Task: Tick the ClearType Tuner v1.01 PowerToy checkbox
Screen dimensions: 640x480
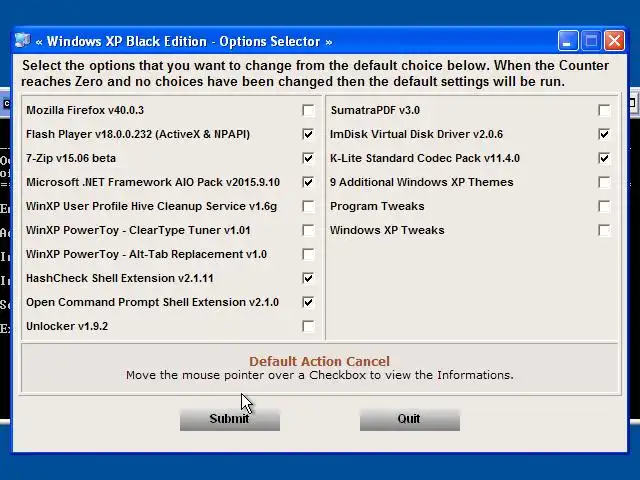Action: pos(308,230)
